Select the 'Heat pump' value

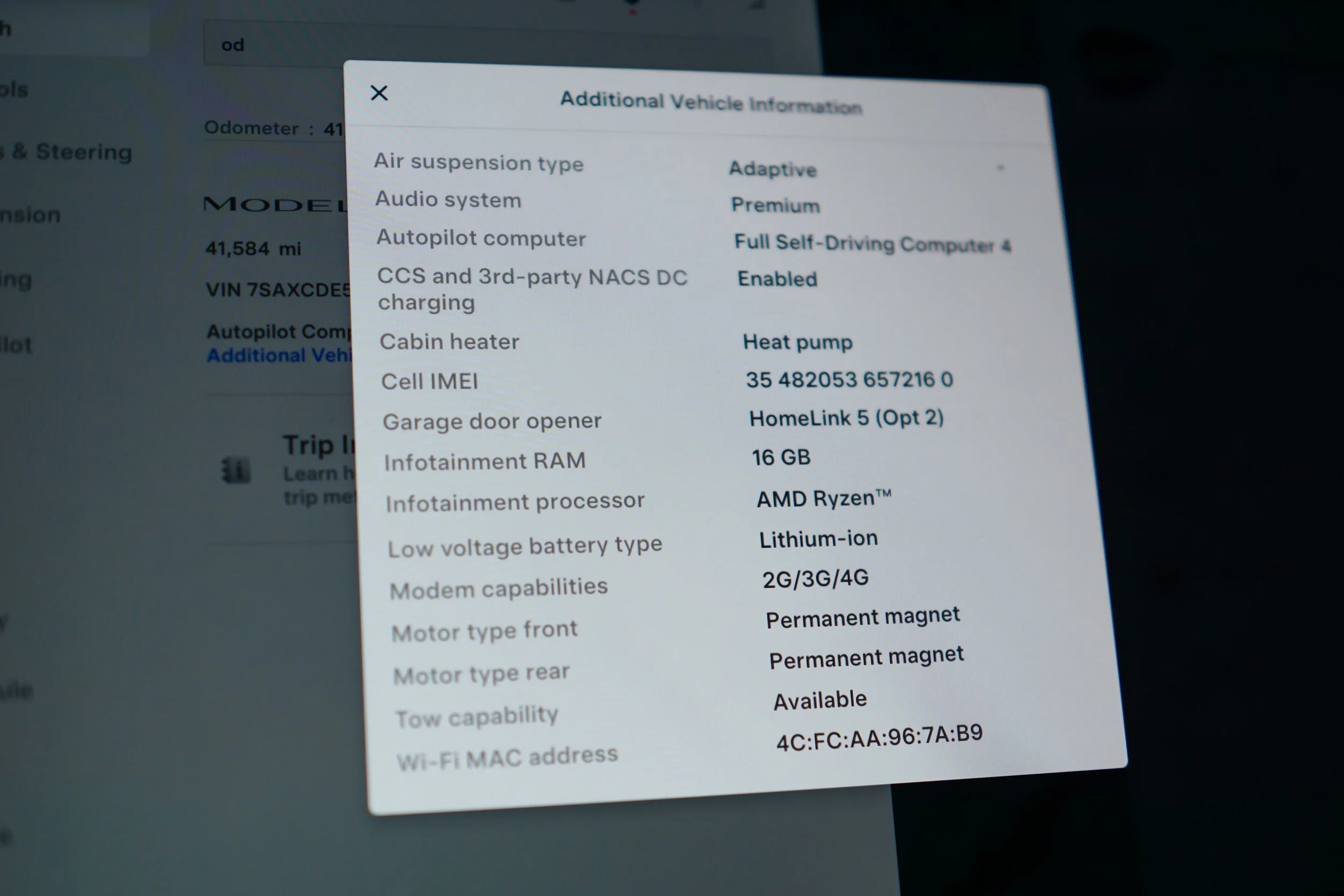pos(798,342)
